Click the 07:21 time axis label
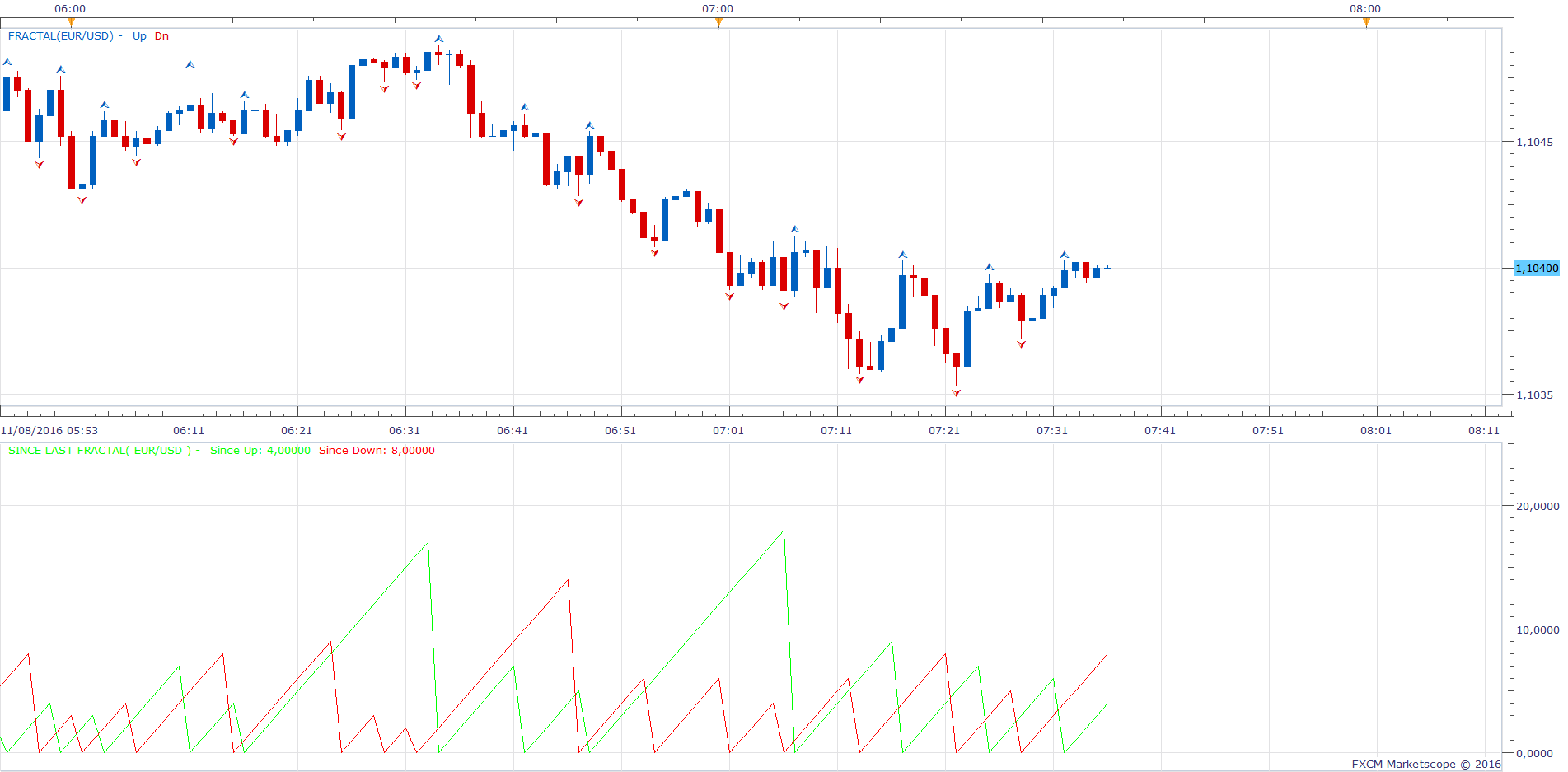Screen dimensions: 1568x772 click(x=944, y=430)
